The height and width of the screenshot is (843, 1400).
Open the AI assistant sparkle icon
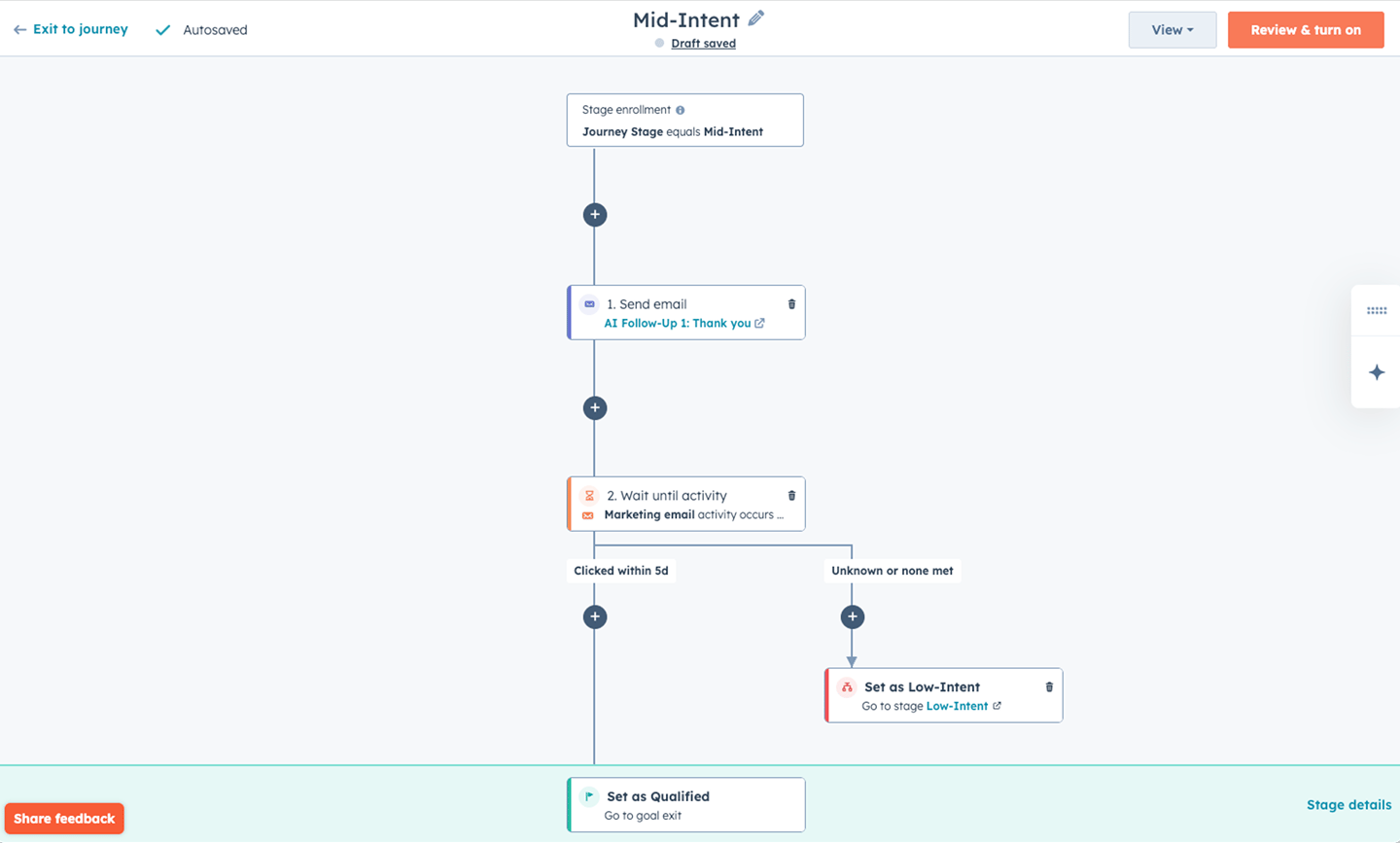tap(1377, 371)
